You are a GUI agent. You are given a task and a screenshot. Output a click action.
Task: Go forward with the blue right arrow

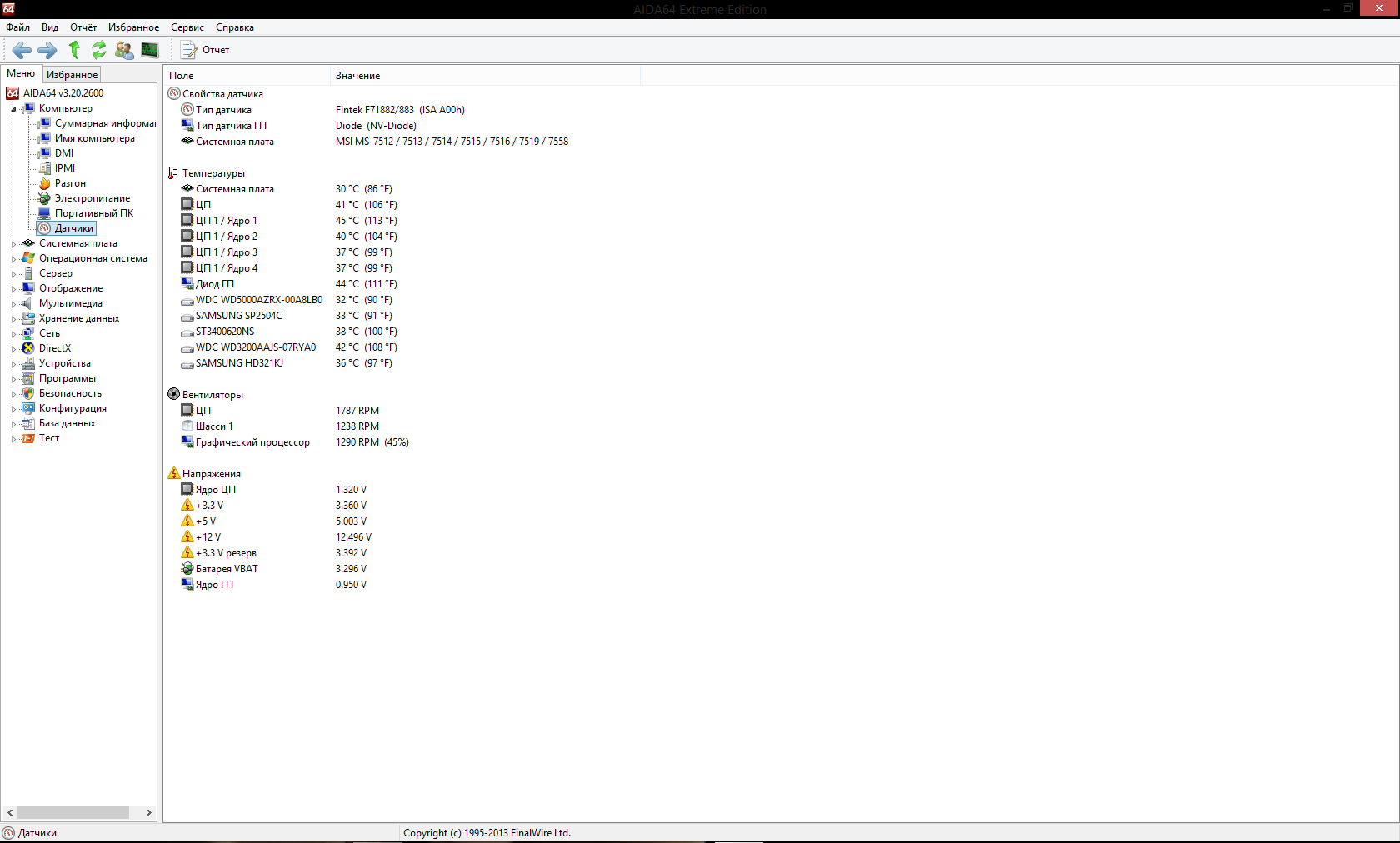[x=47, y=50]
